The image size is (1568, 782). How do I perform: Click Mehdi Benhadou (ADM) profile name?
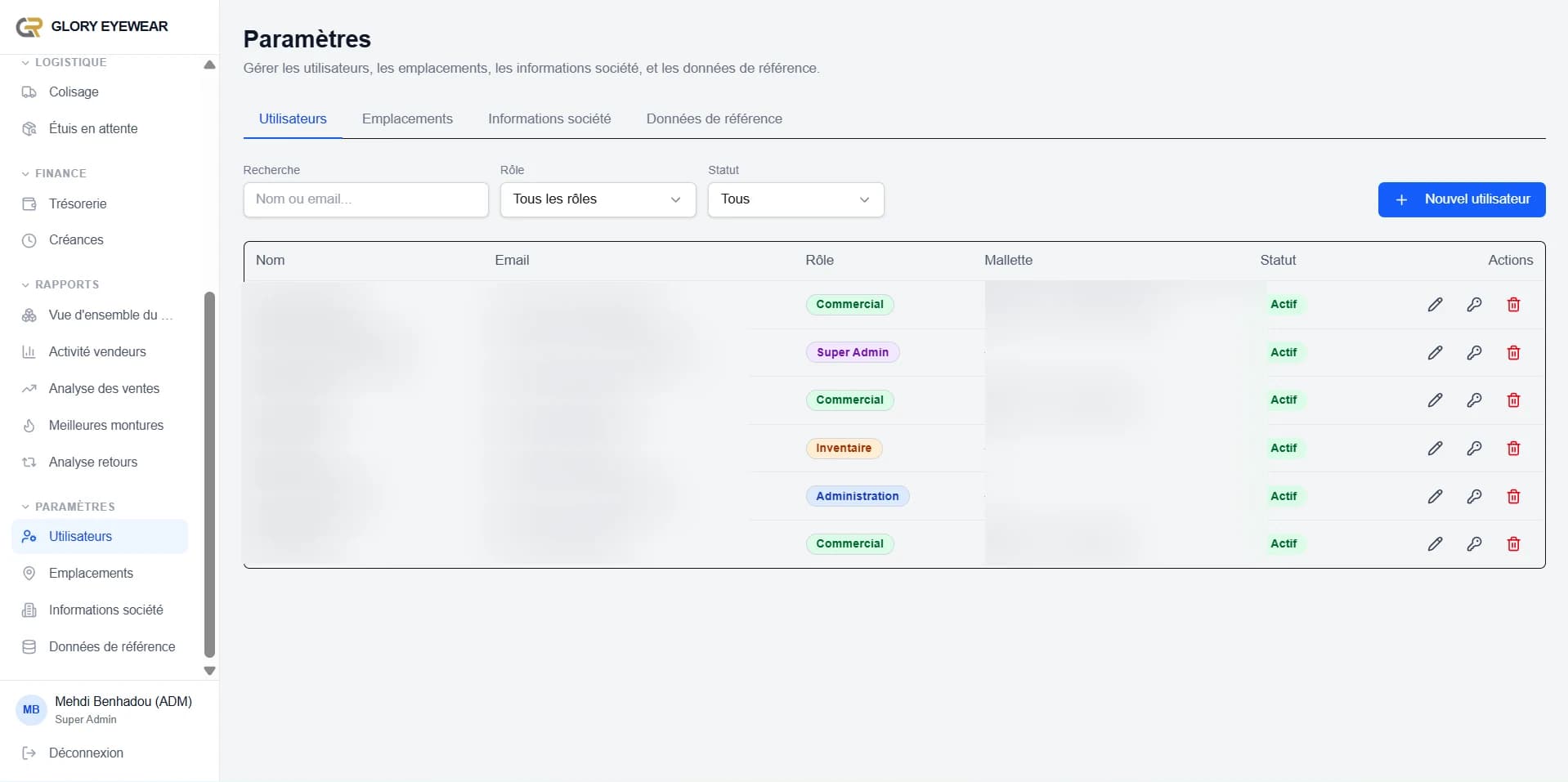click(x=123, y=702)
